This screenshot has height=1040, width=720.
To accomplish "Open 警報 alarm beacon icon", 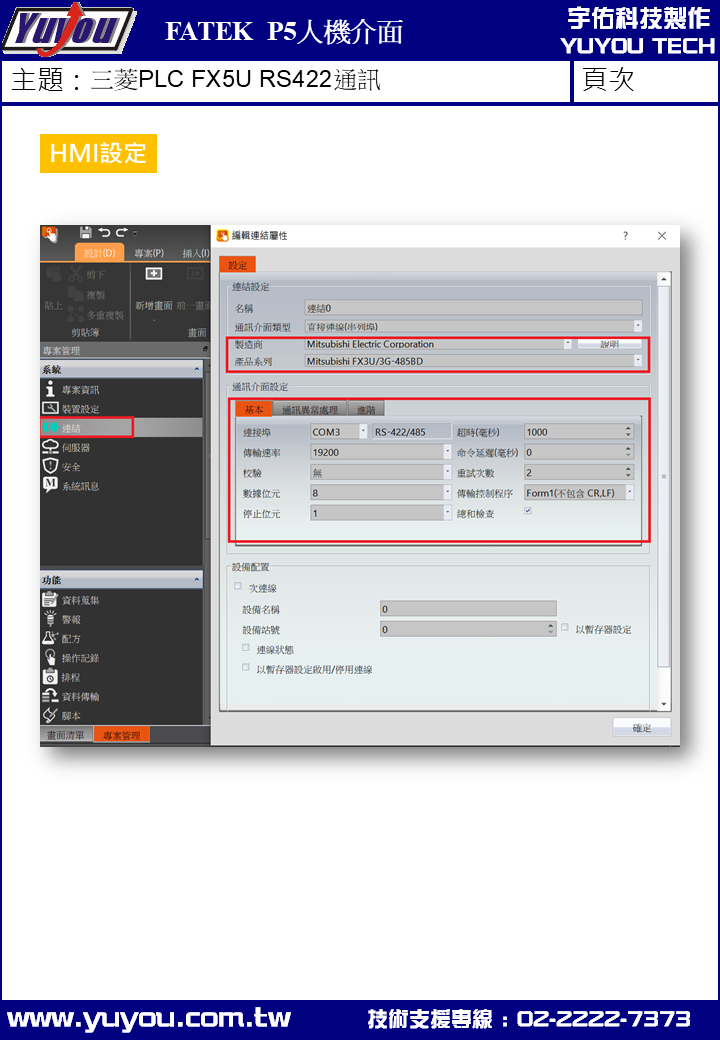I will coord(50,619).
